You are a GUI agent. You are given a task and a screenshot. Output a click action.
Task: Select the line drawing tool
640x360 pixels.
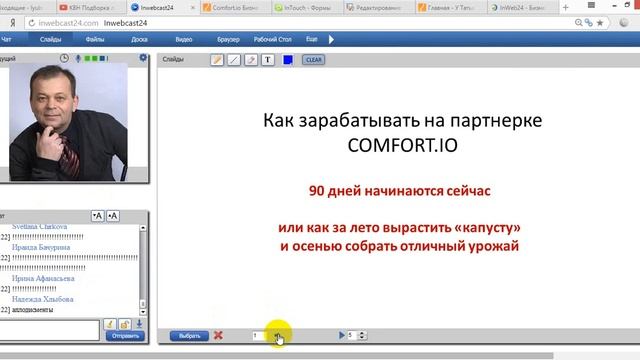233,60
